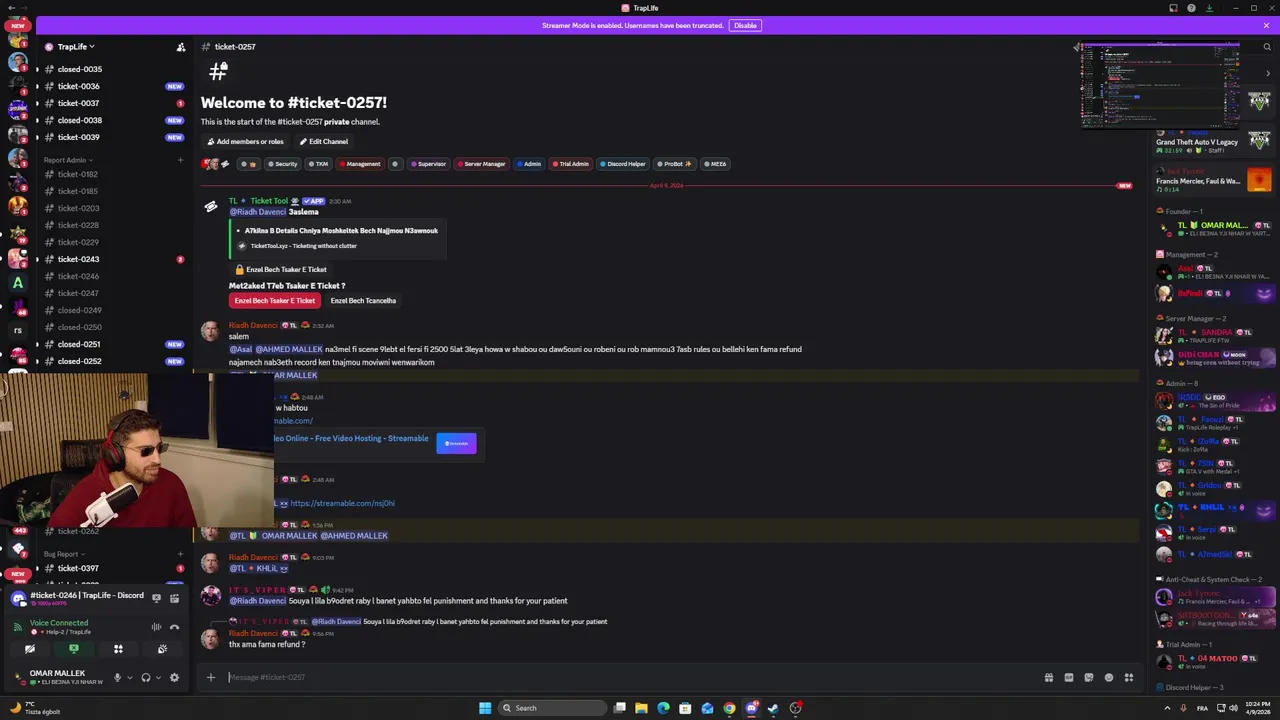Click Enzel Bech Tcancelha button
The image size is (1280, 720).
[x=363, y=300]
